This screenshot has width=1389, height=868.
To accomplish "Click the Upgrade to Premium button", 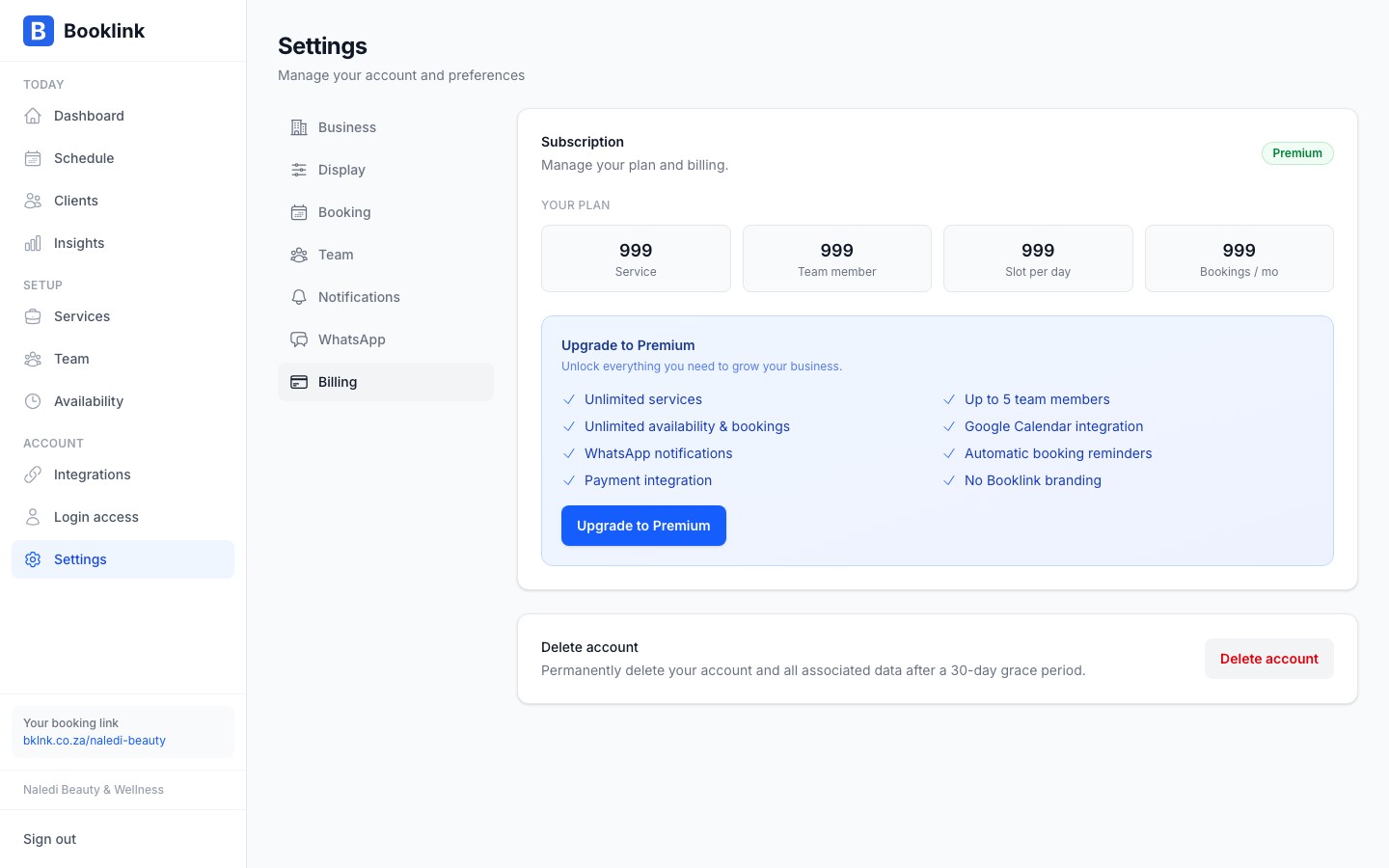I will click(643, 526).
